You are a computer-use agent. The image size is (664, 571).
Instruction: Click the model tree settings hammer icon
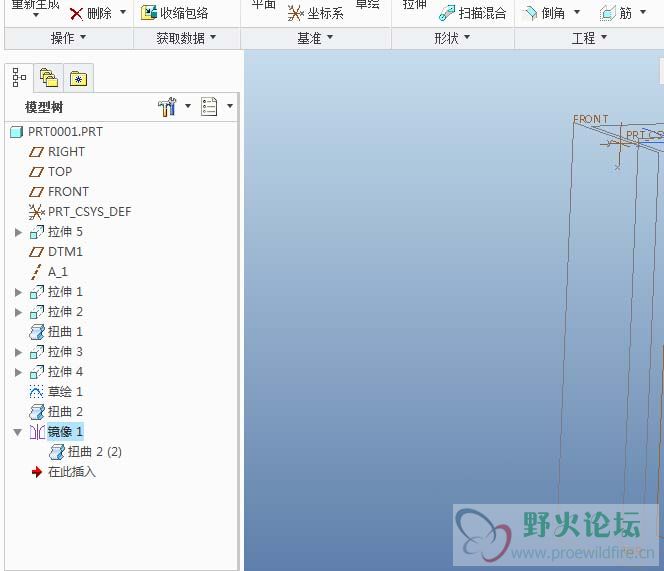167,106
